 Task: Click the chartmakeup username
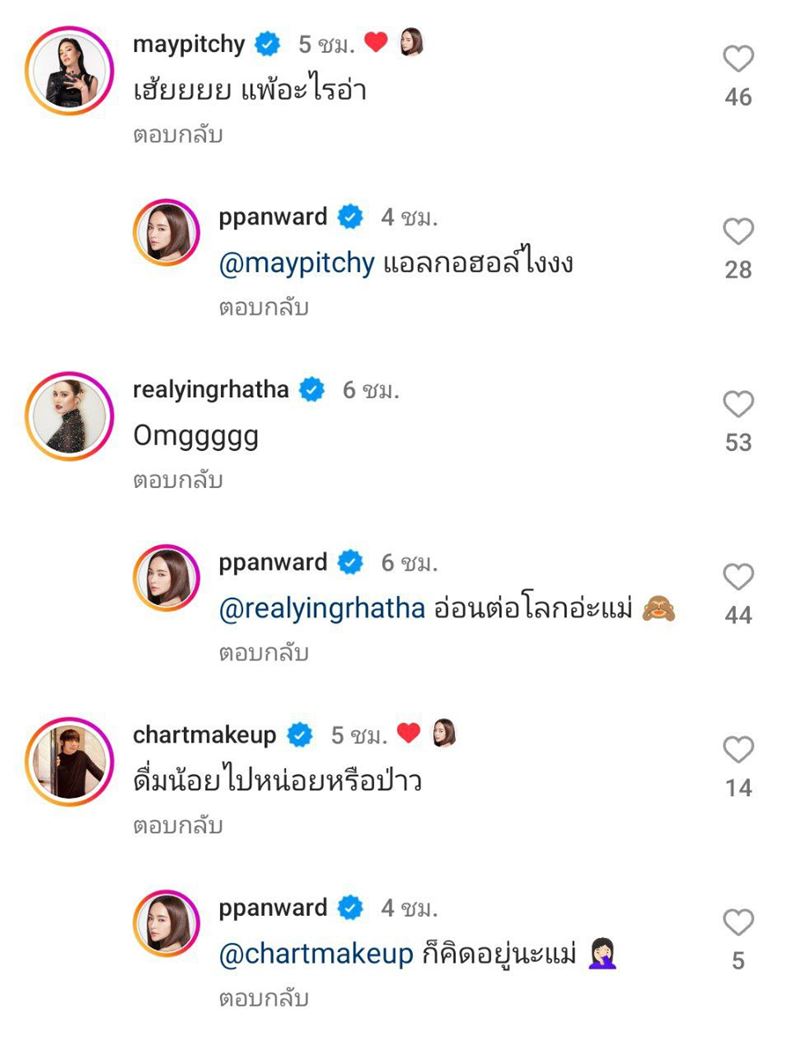coord(204,735)
